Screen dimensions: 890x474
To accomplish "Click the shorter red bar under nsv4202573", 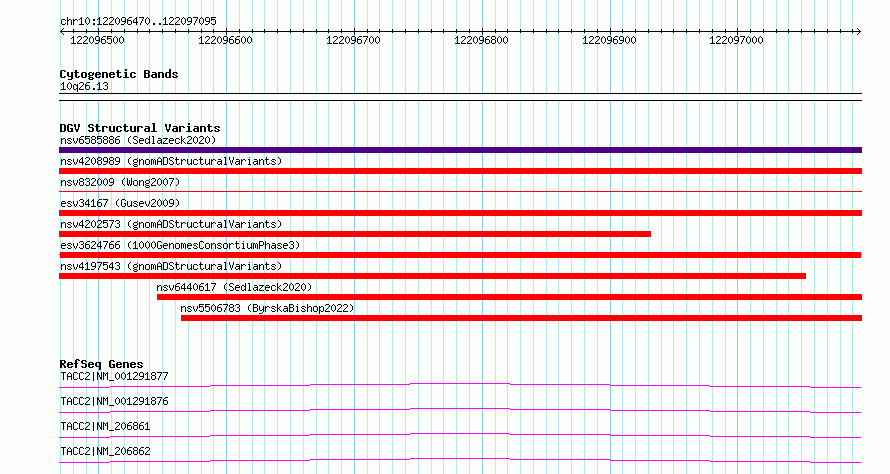I will click(x=355, y=234).
